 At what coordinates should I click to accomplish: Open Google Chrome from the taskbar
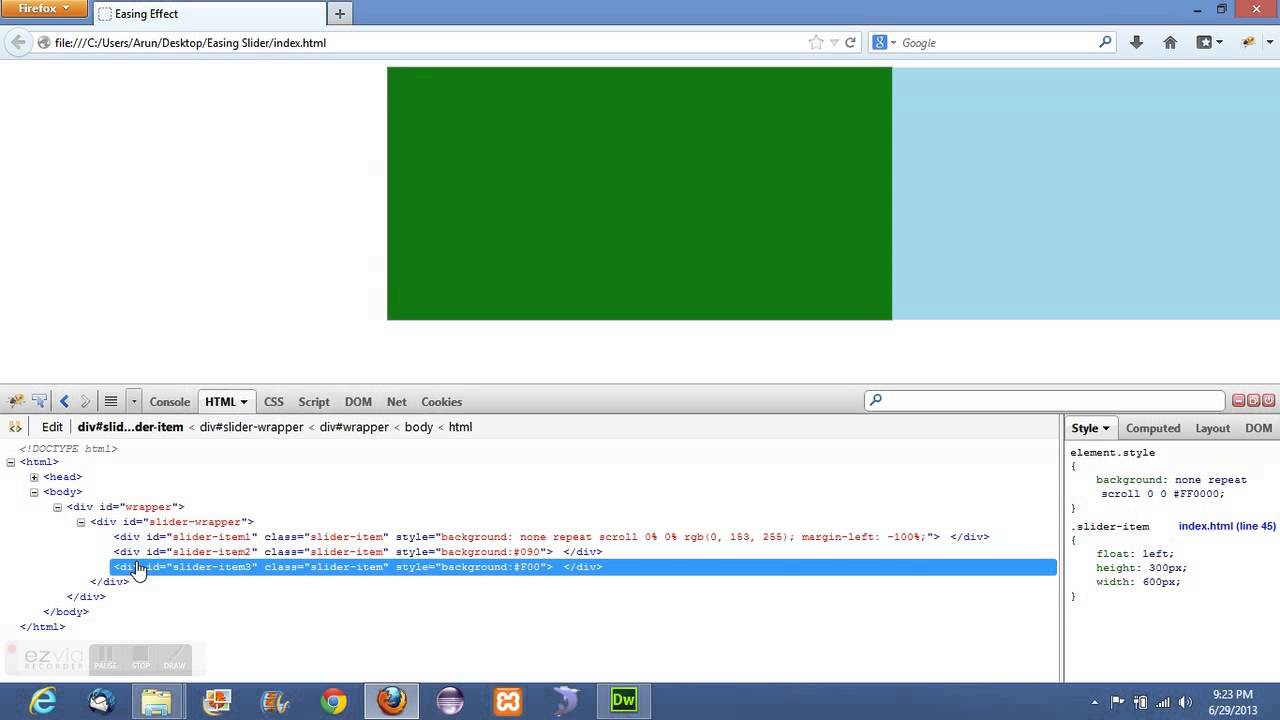(x=333, y=701)
